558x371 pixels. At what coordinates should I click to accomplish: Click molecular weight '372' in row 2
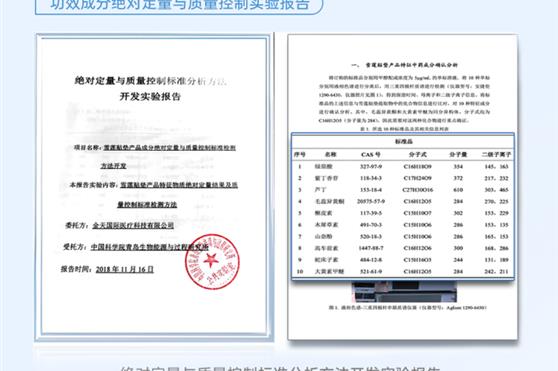[x=458, y=178]
